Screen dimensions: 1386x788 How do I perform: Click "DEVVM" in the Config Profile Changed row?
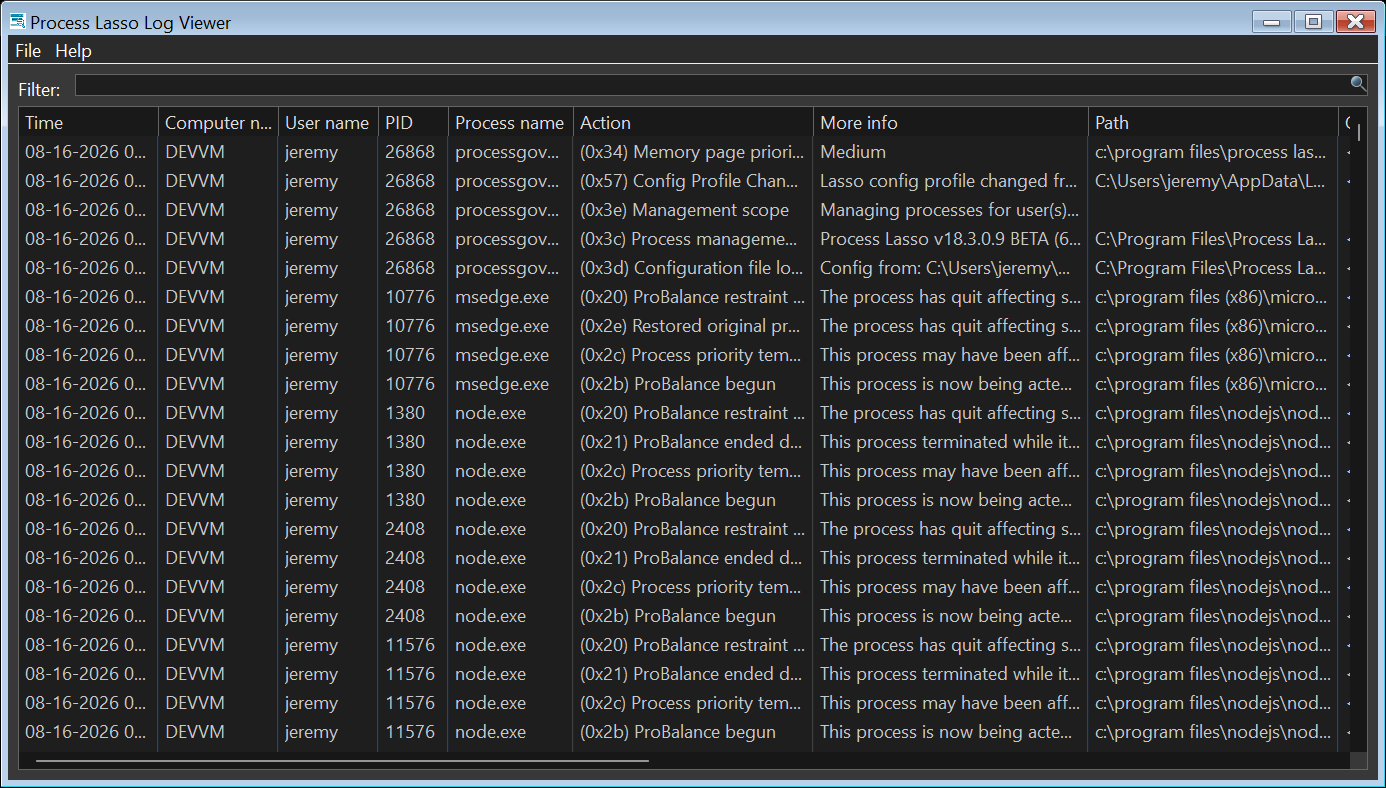(195, 181)
